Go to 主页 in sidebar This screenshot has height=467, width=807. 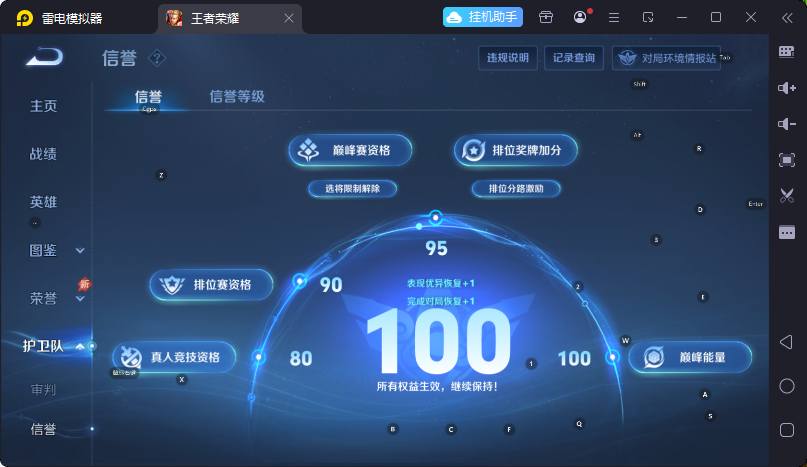tap(43, 106)
